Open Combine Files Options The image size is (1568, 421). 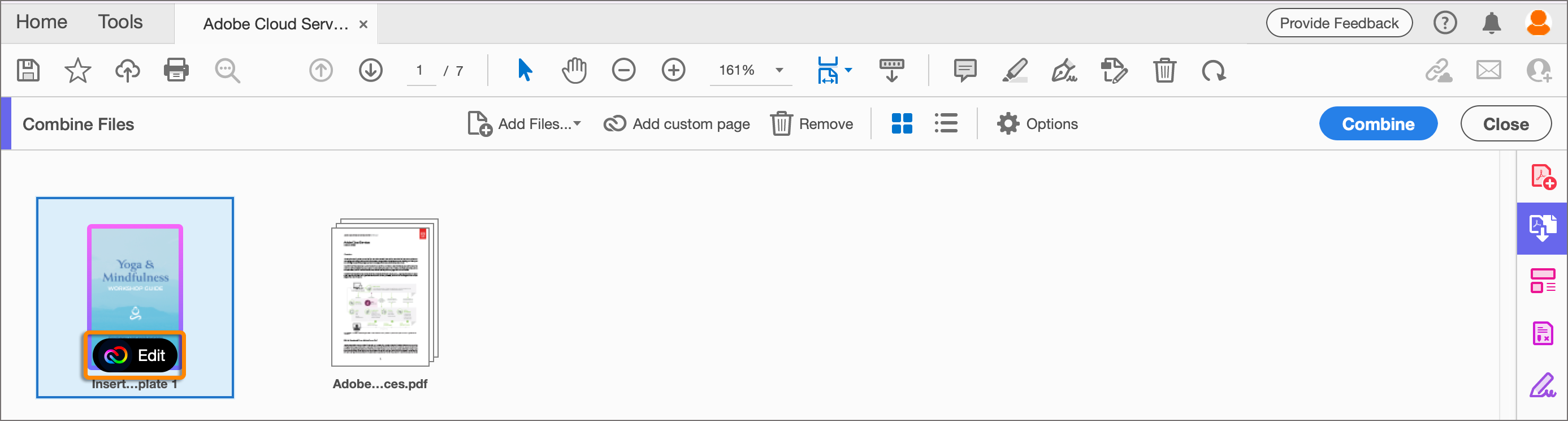click(1037, 124)
